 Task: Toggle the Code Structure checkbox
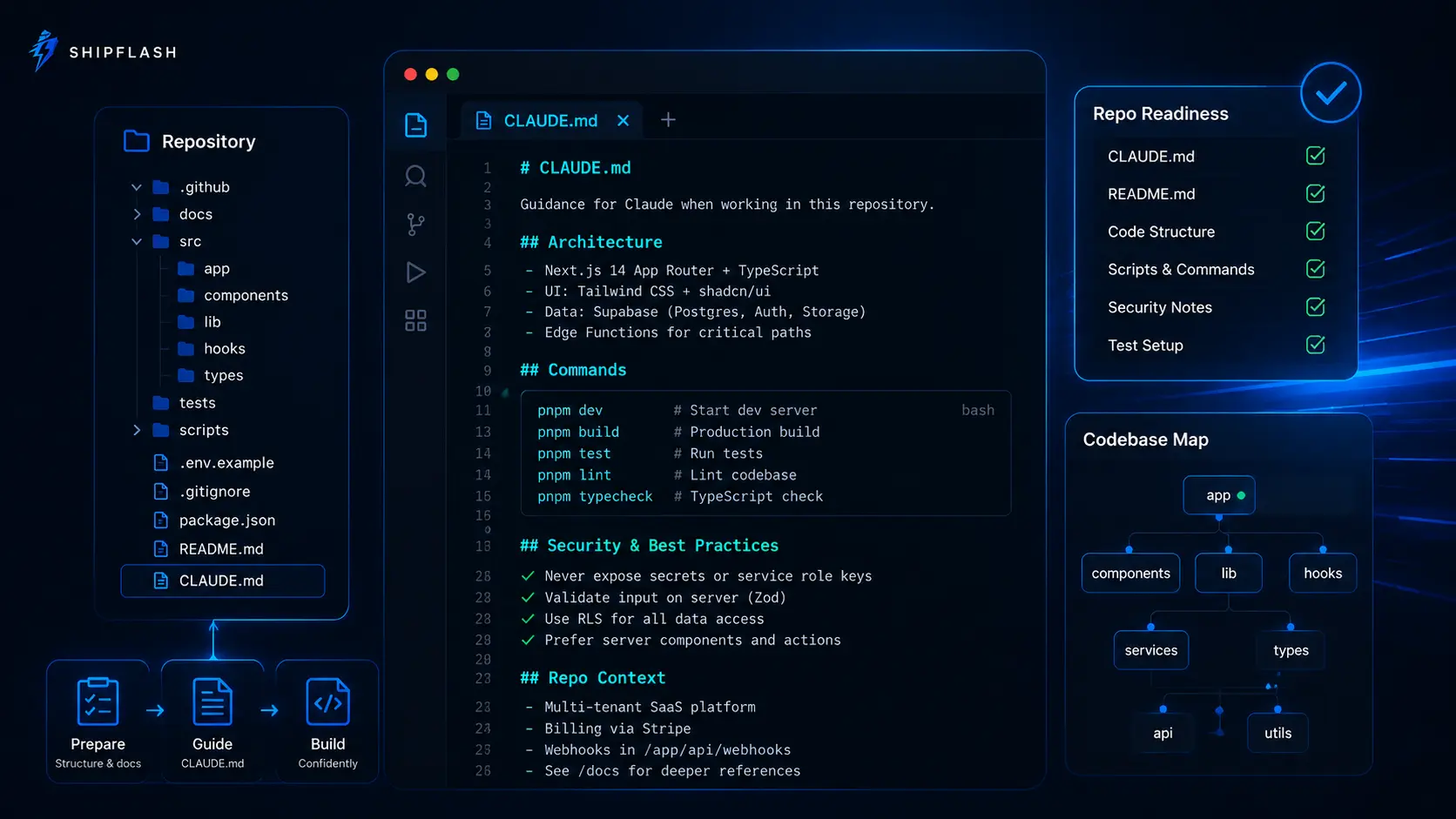[x=1316, y=232]
